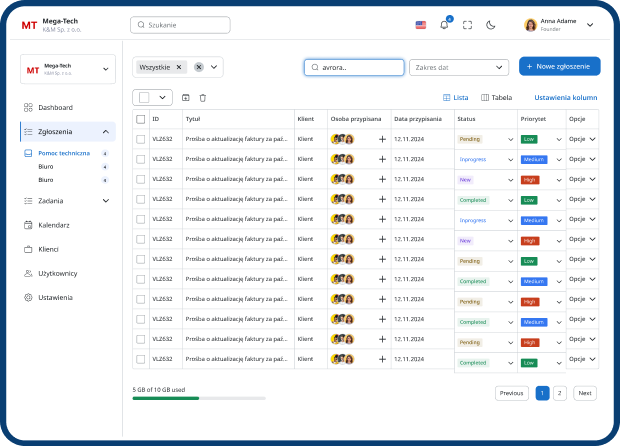Check the last table row checkbox
This screenshot has width=620, height=446.
pos(141,358)
